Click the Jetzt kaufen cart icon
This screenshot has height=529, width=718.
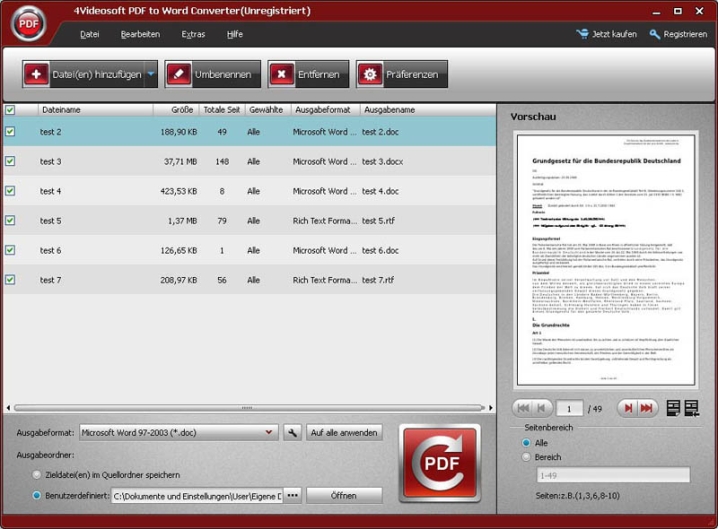click(583, 34)
